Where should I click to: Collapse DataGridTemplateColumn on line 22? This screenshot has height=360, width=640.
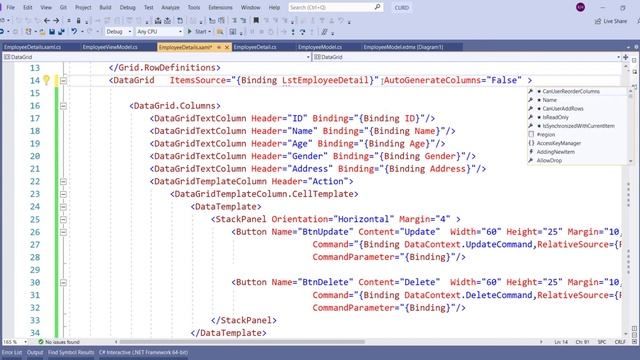click(63, 182)
